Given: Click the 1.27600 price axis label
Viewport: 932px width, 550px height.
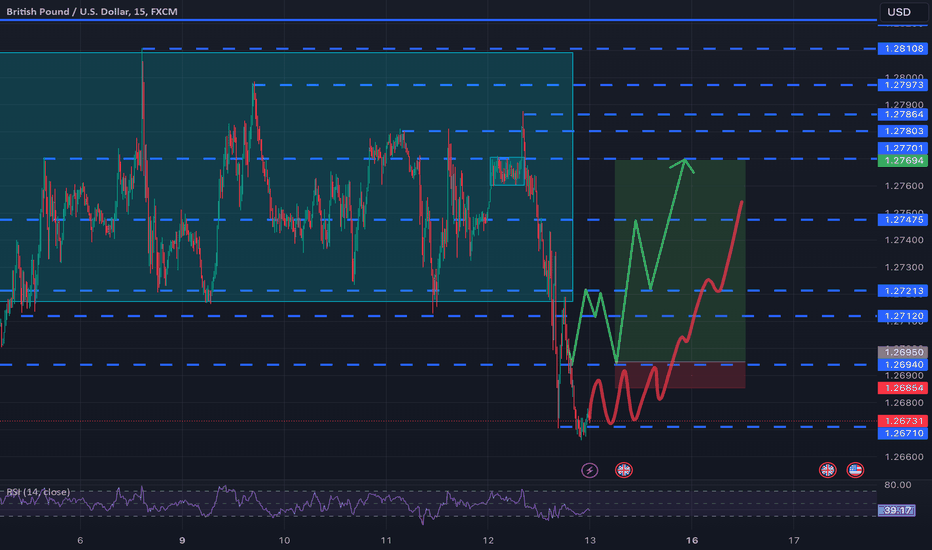Looking at the screenshot, I should [904, 186].
